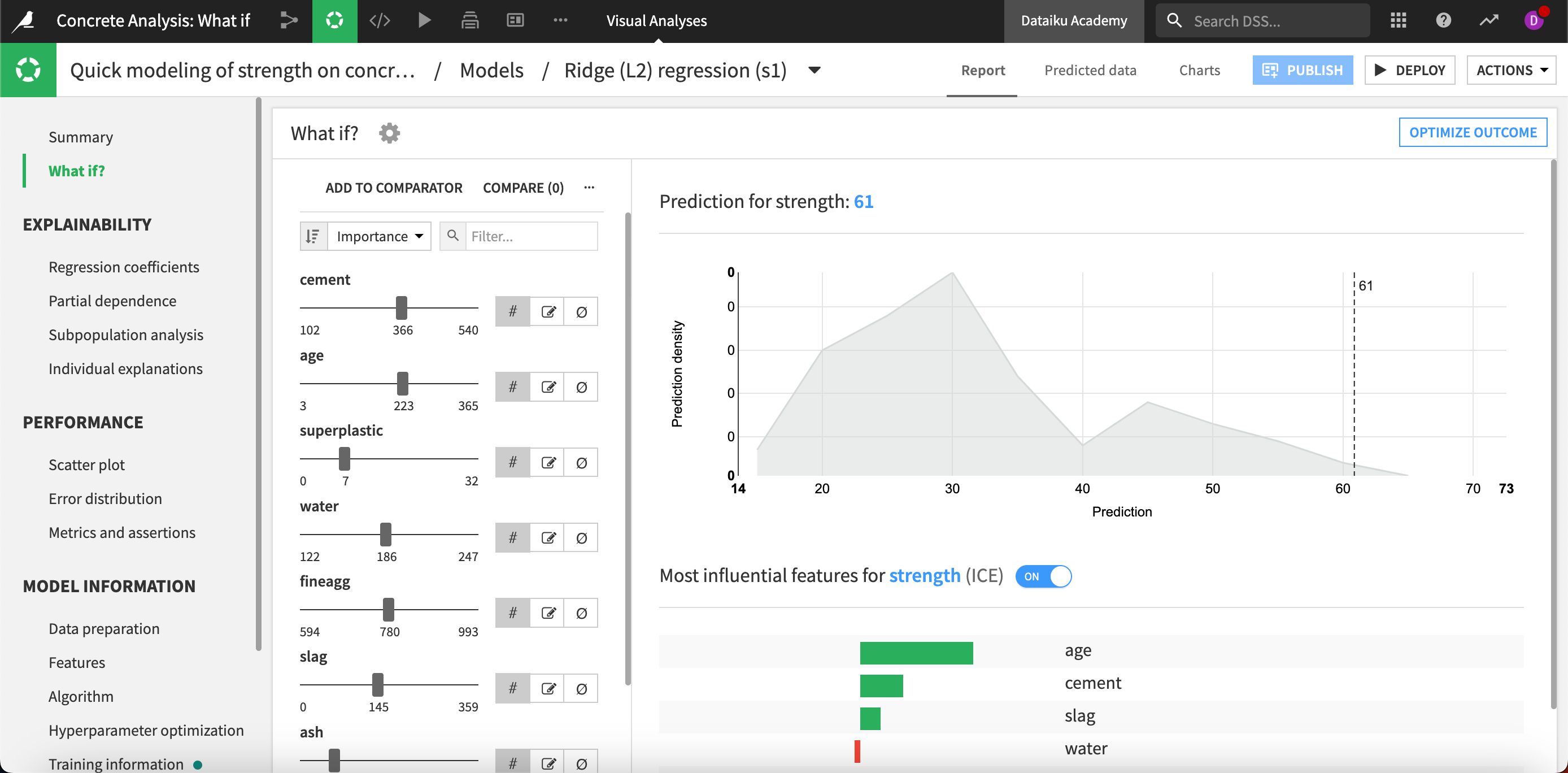Toggle numeric (#) input for cement

512,311
